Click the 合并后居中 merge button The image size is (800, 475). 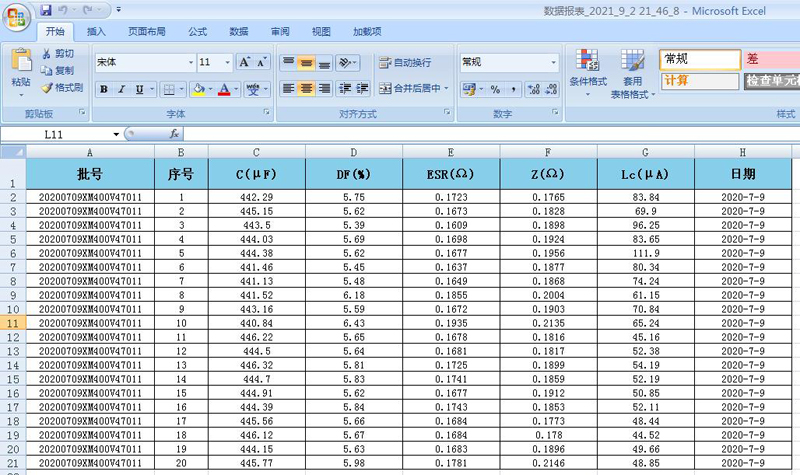coord(411,89)
